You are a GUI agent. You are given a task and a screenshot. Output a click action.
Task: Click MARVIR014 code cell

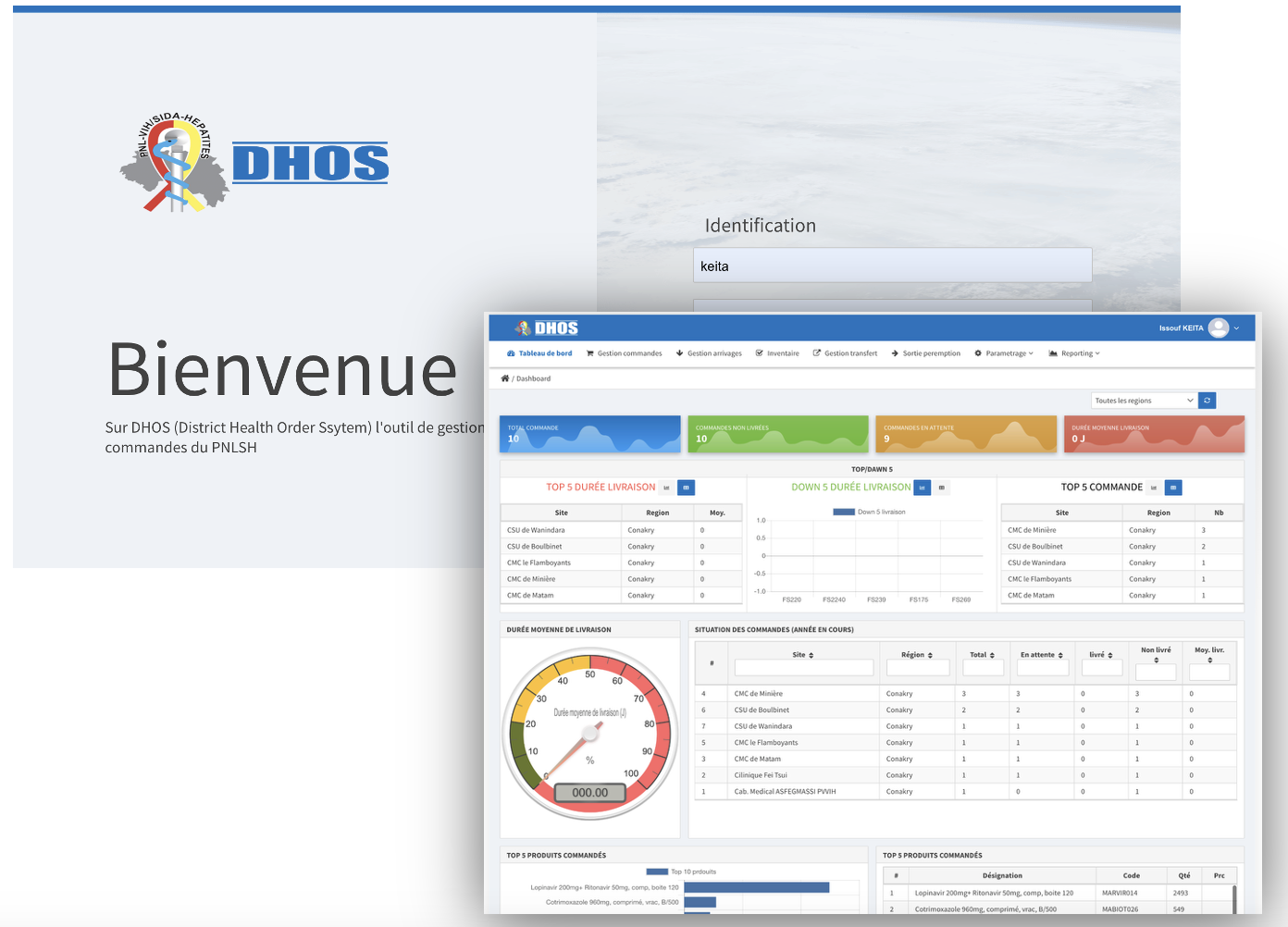click(1120, 893)
